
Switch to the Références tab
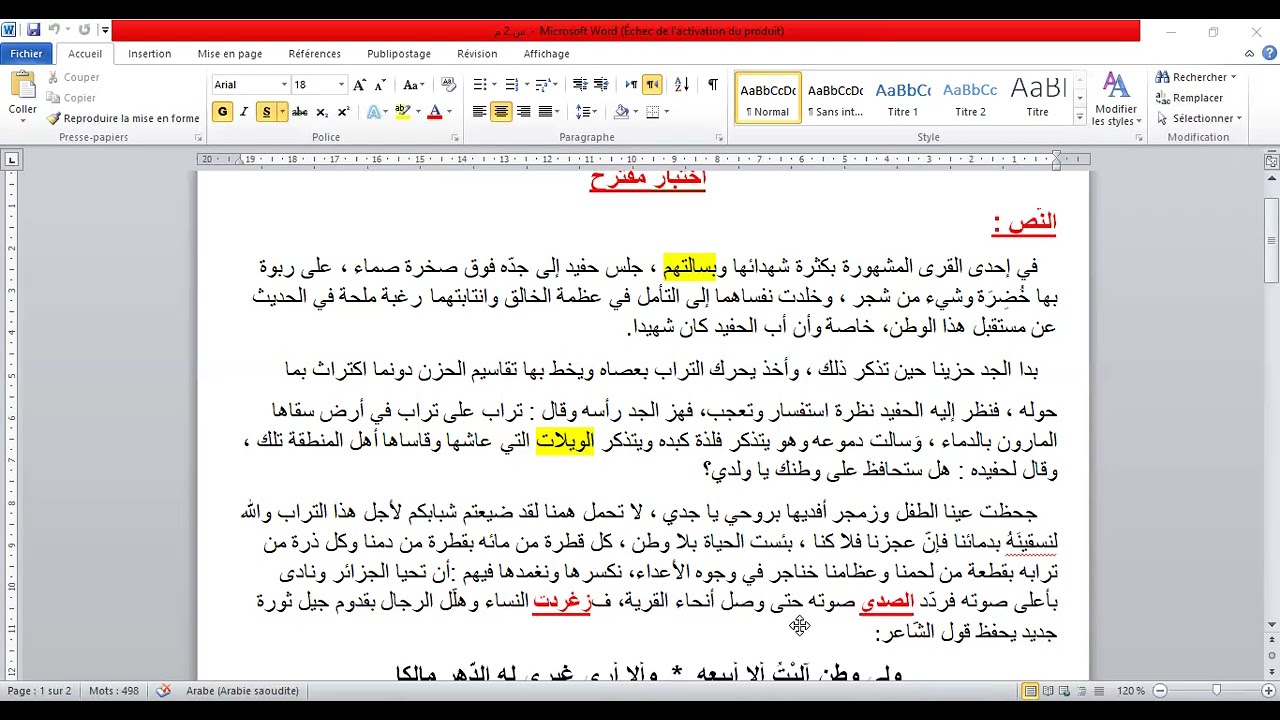314,54
